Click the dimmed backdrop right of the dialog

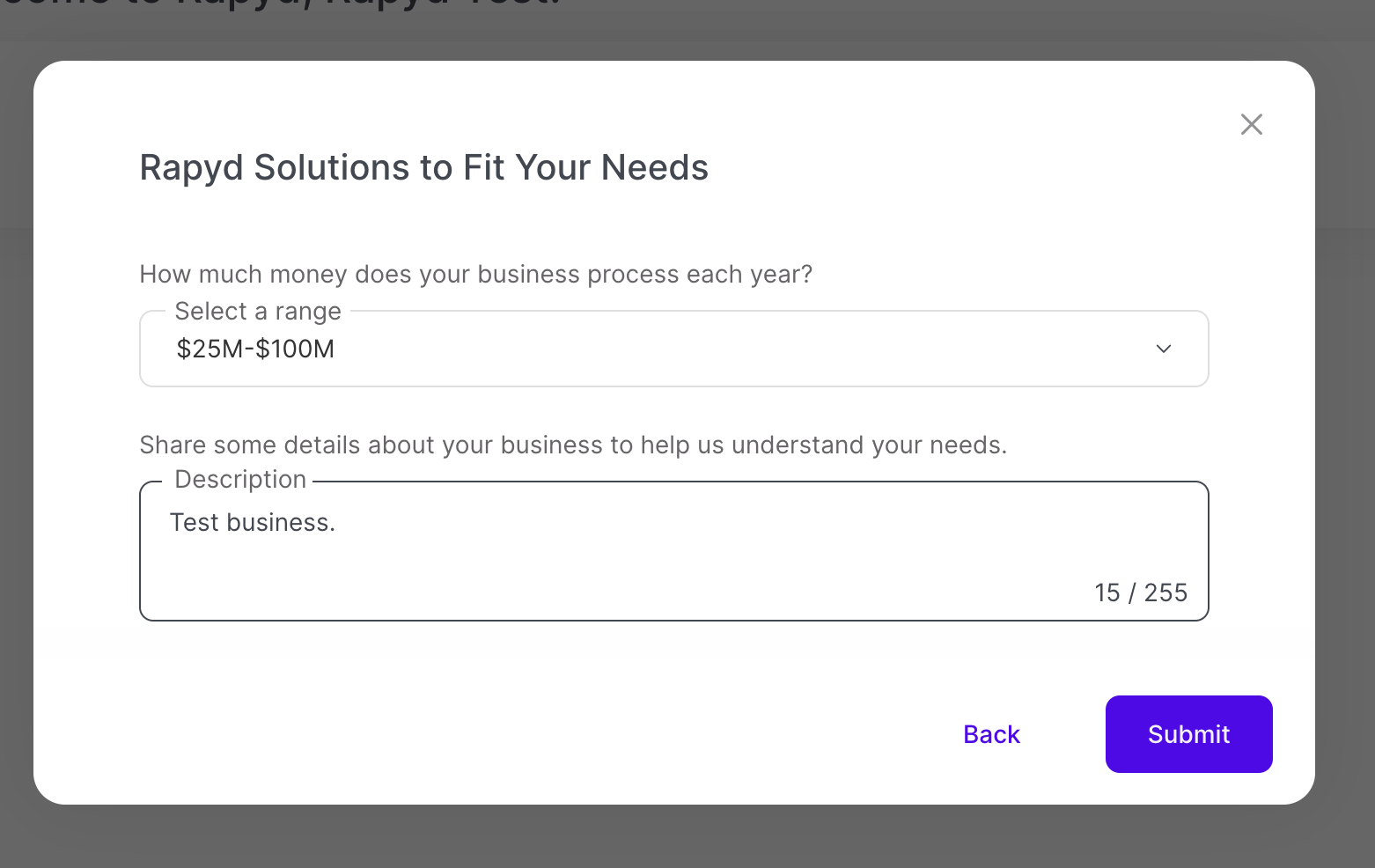point(1345,440)
